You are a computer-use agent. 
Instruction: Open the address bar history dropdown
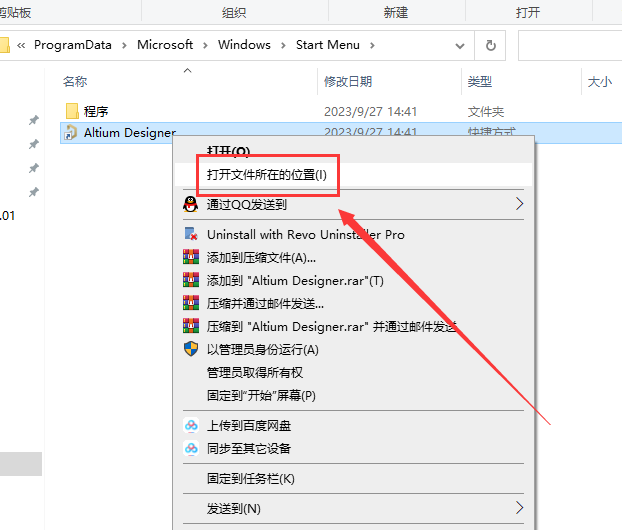coord(460,46)
